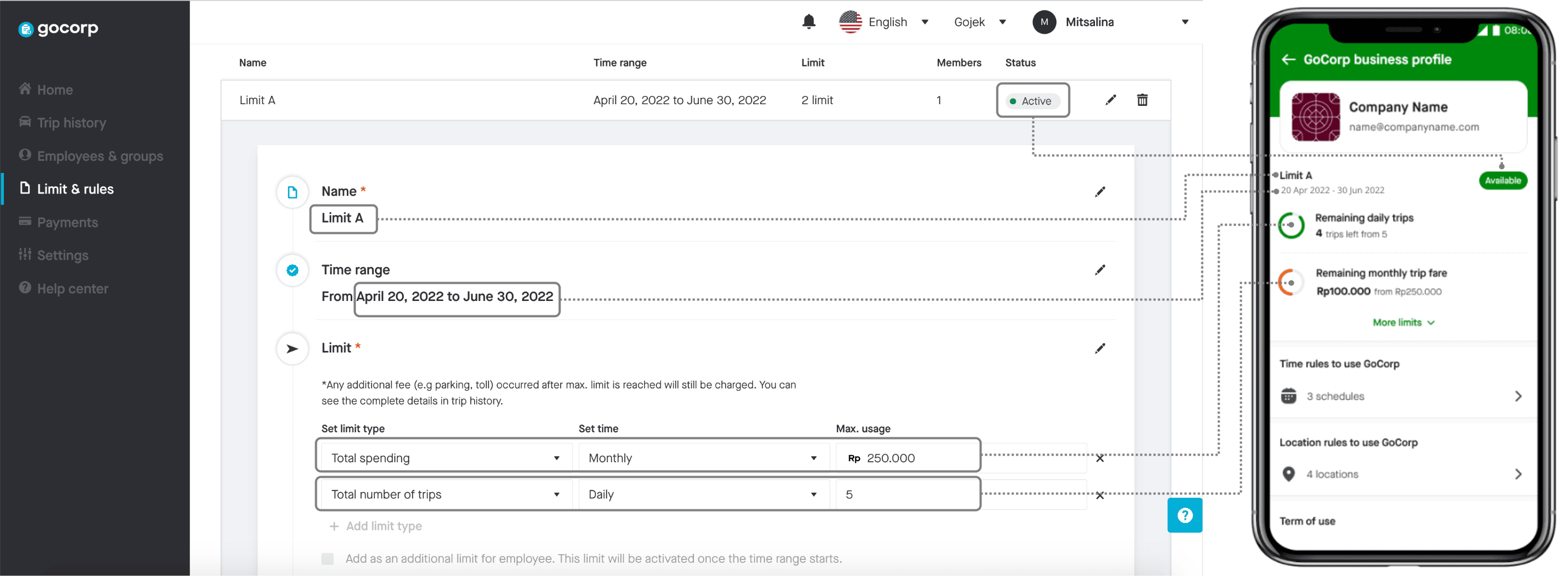1568x577 pixels.
Task: Open Settings from the sidebar
Action: pyautogui.click(x=54, y=256)
